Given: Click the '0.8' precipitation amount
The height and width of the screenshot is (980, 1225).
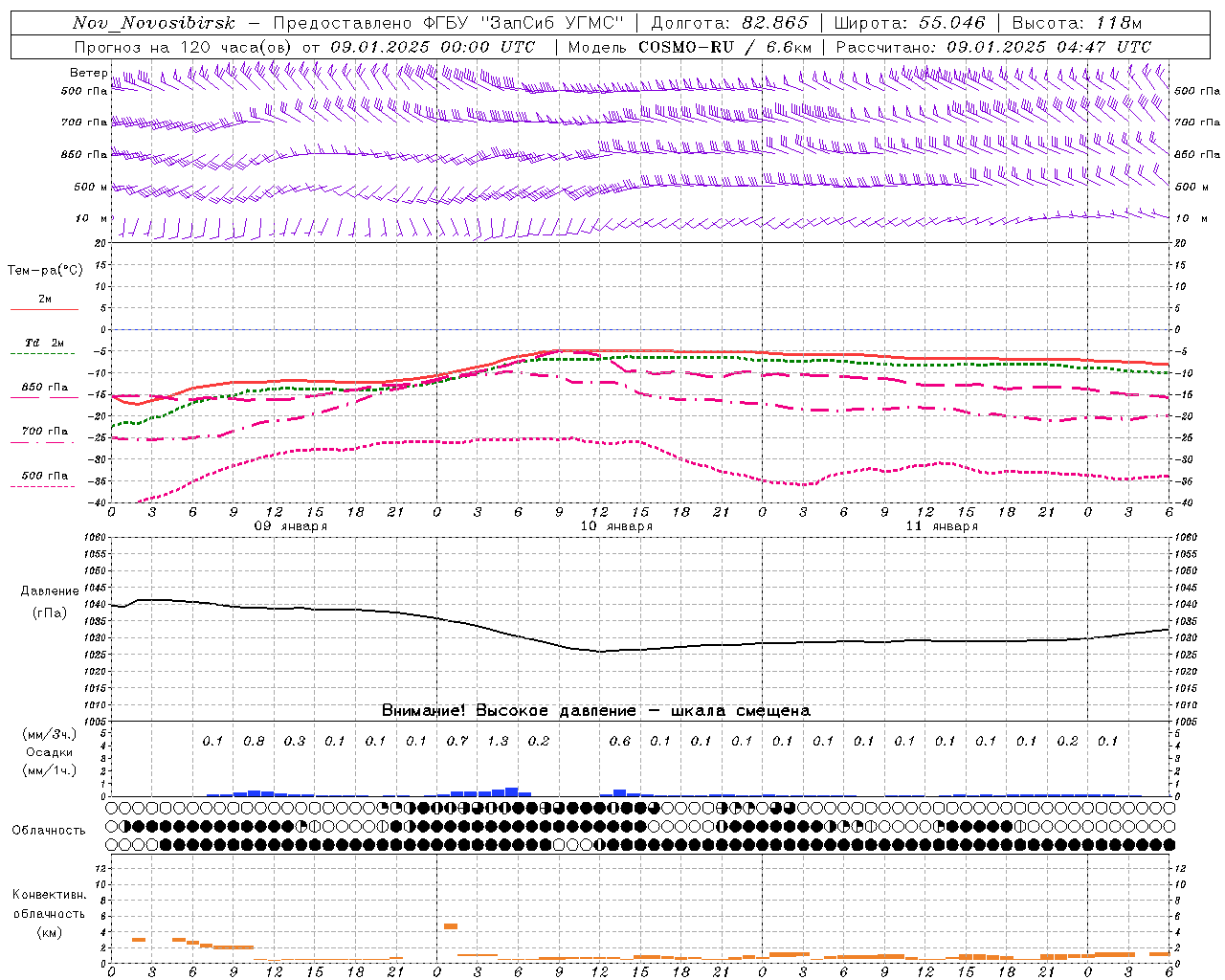Looking at the screenshot, I should pos(254,742).
